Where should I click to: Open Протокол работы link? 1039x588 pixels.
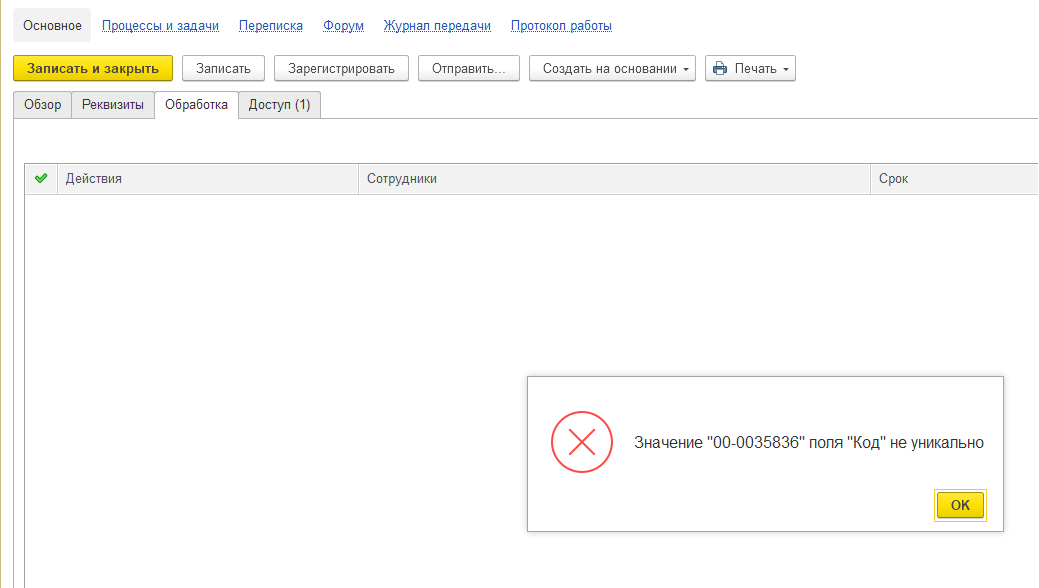pyautogui.click(x=561, y=25)
